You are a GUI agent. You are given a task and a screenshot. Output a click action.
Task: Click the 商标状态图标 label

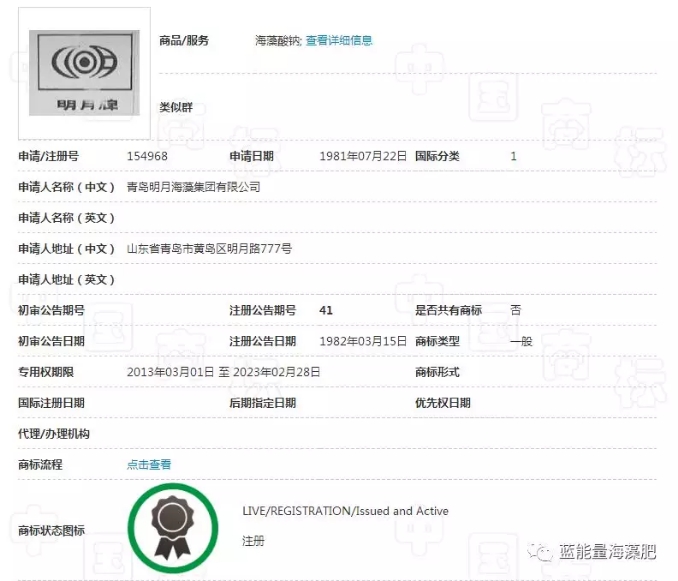pos(51,530)
